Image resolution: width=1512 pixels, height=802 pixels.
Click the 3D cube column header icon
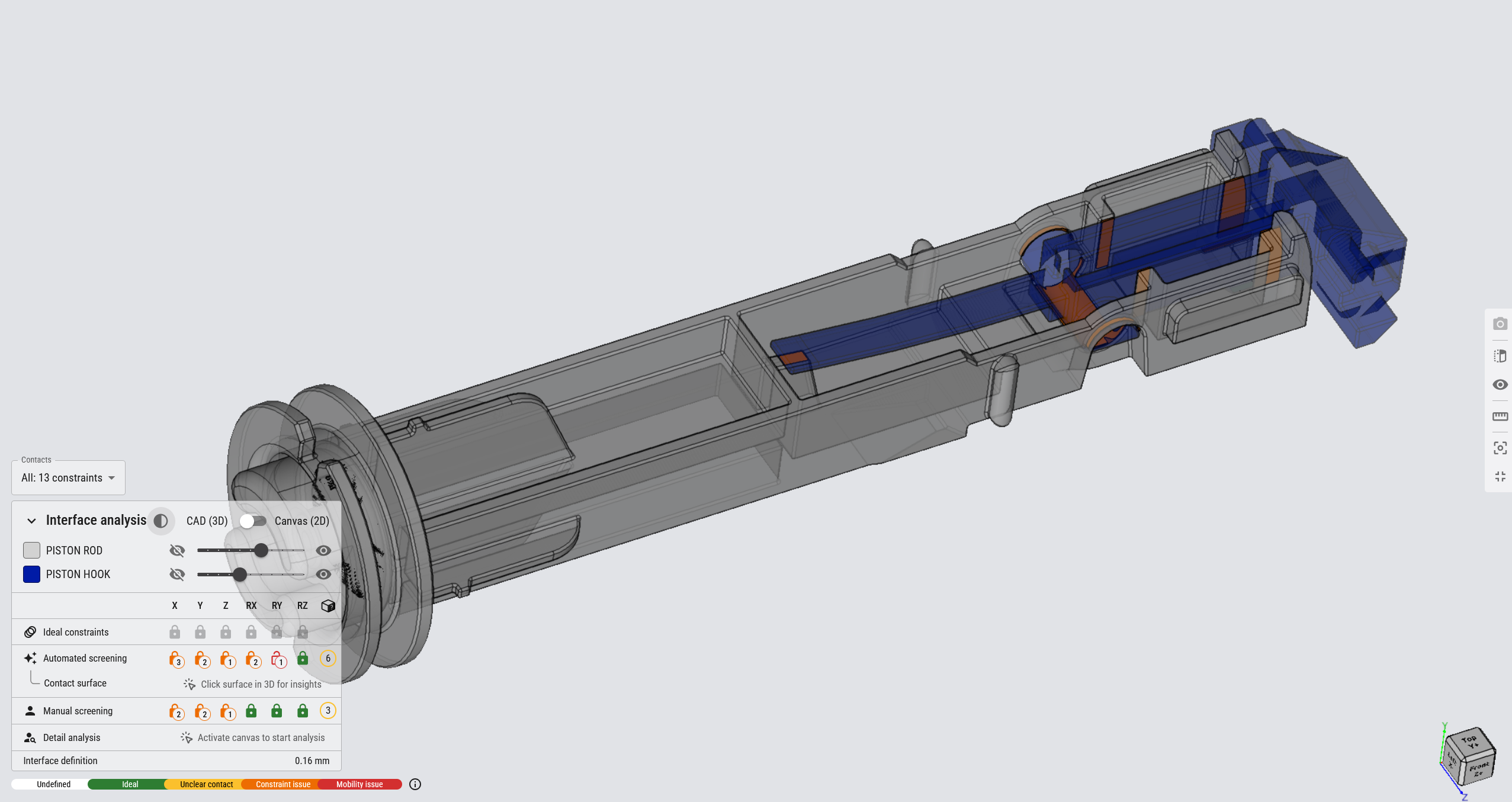[328, 605]
